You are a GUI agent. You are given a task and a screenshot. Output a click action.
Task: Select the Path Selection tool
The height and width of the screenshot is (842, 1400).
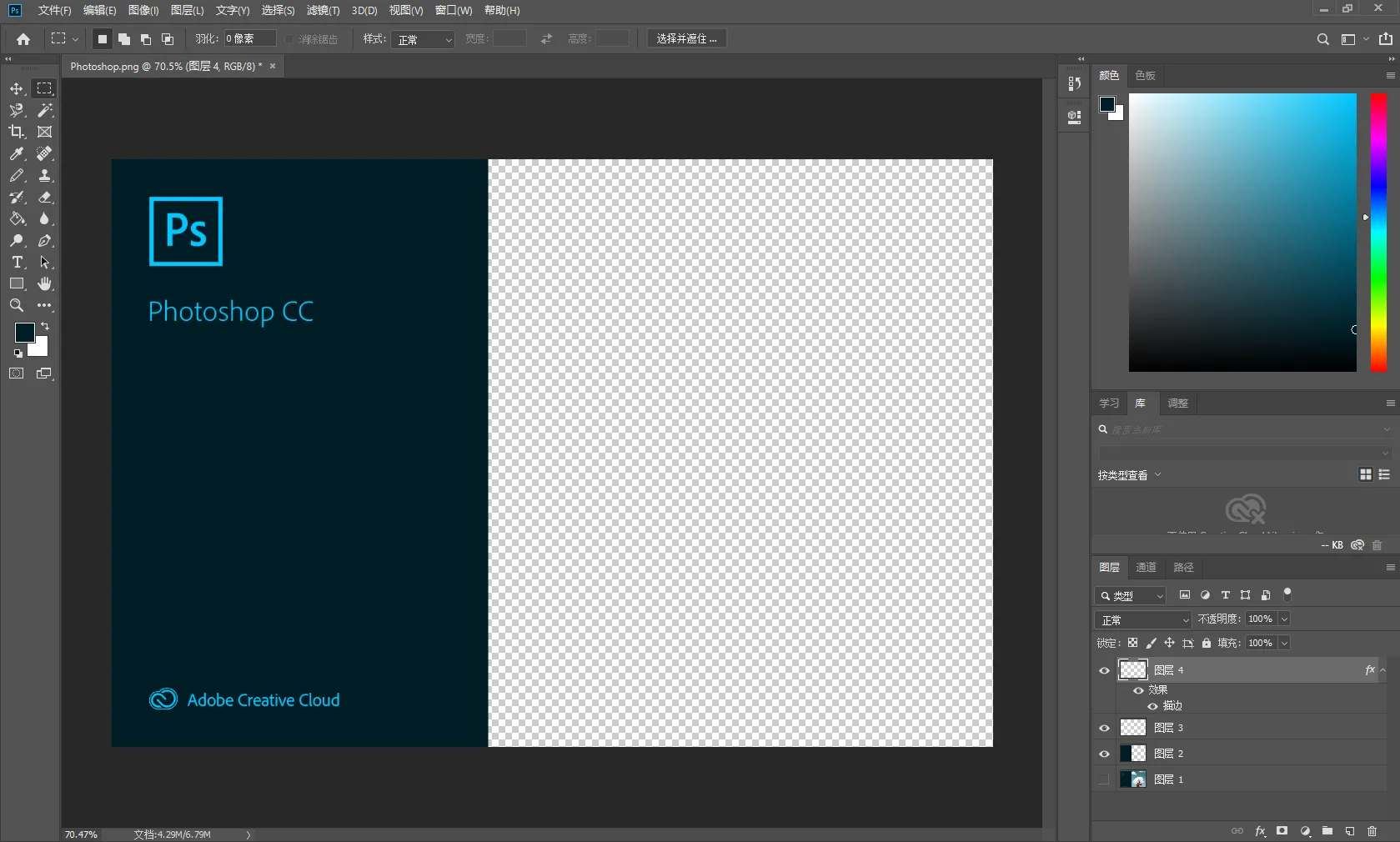[45, 262]
